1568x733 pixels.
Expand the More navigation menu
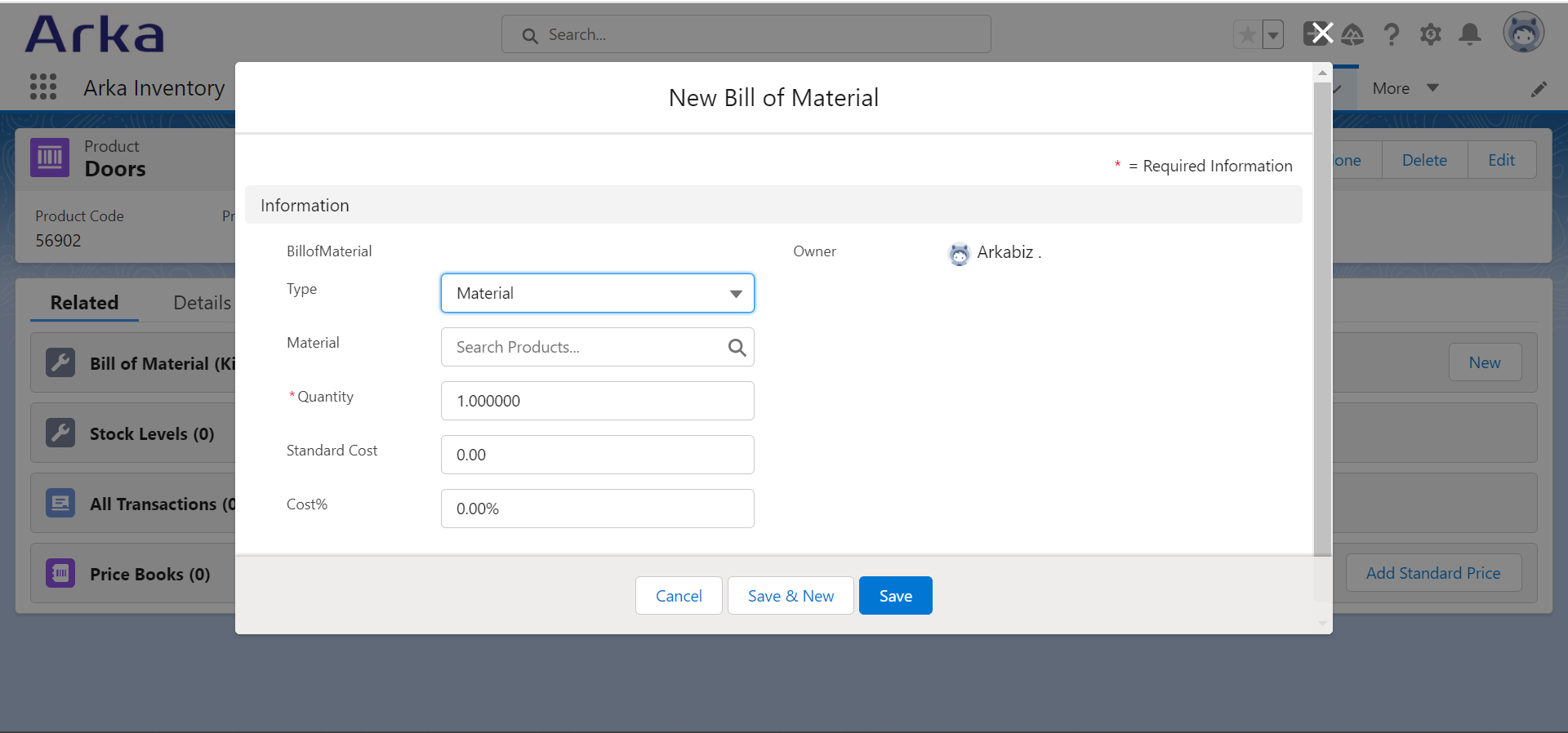click(x=1405, y=88)
